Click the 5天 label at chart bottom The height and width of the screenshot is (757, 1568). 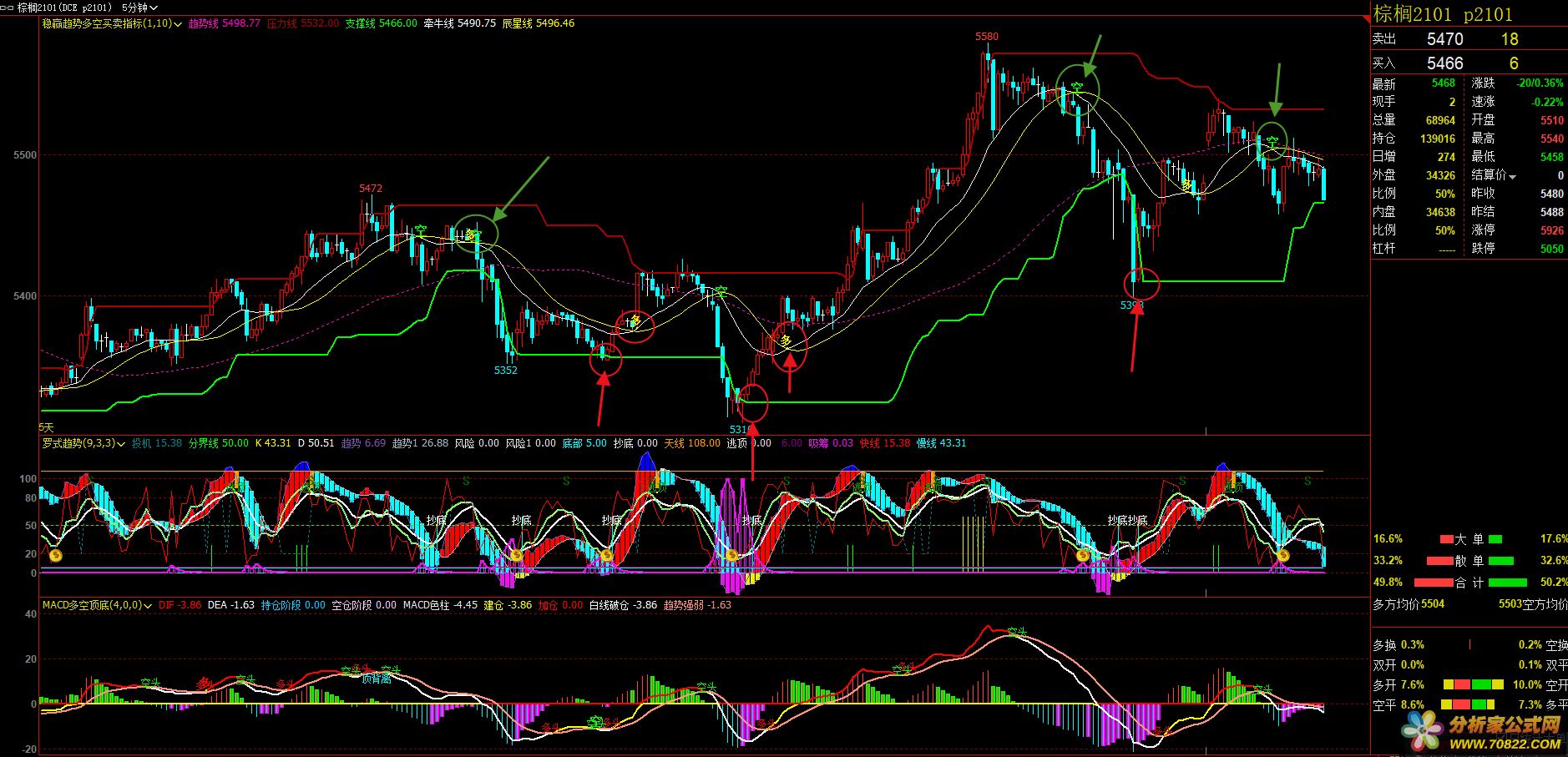[46, 427]
